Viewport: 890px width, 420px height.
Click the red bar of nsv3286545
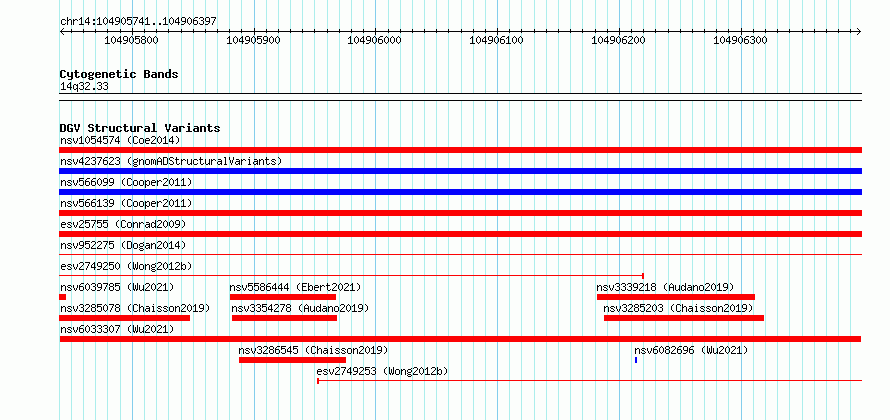[x=292, y=360]
